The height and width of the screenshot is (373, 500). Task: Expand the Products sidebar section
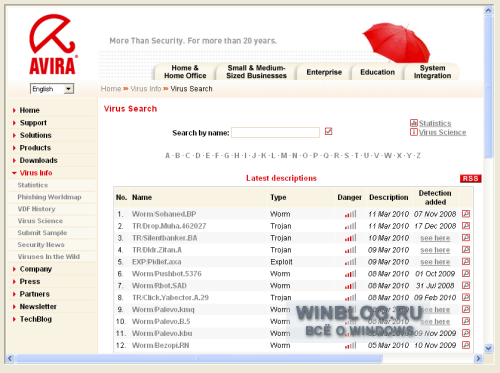pyautogui.click(x=14, y=148)
